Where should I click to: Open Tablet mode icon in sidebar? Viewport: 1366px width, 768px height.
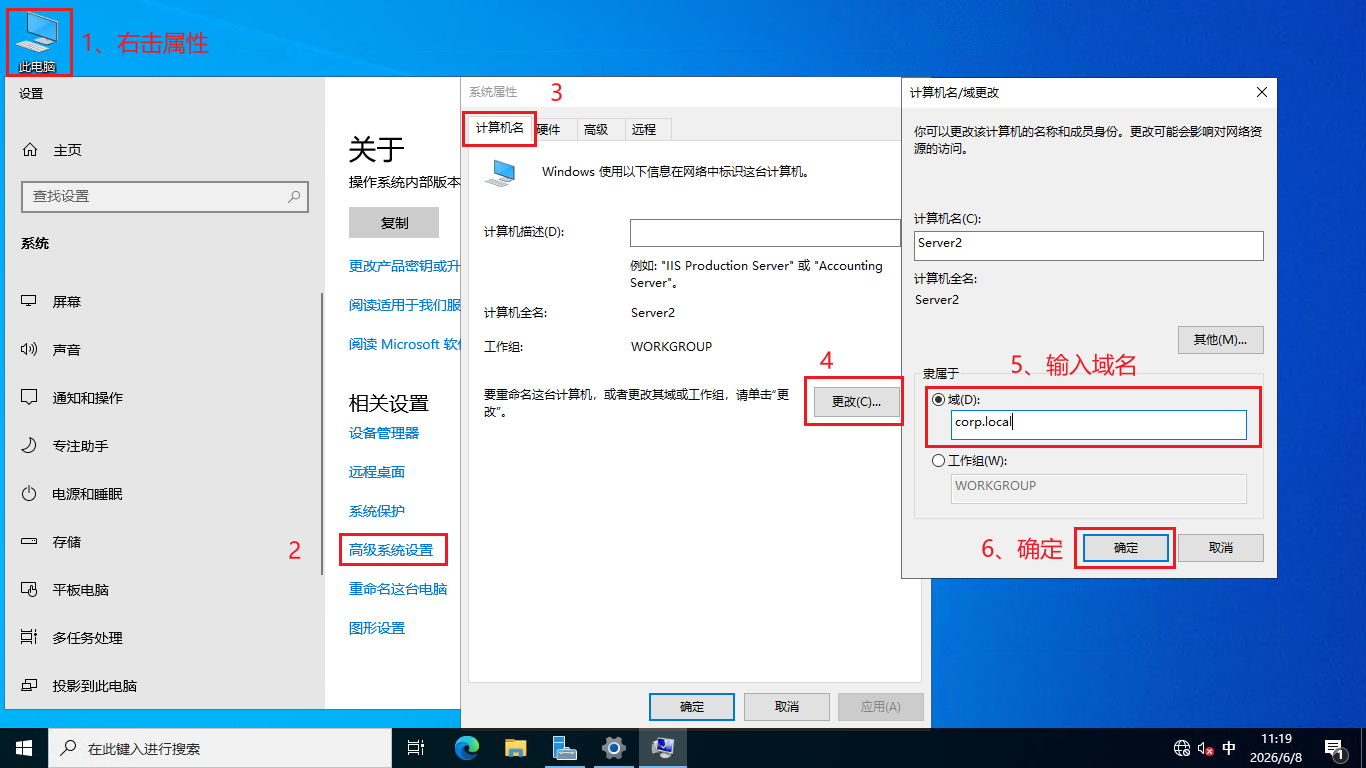[x=30, y=590]
